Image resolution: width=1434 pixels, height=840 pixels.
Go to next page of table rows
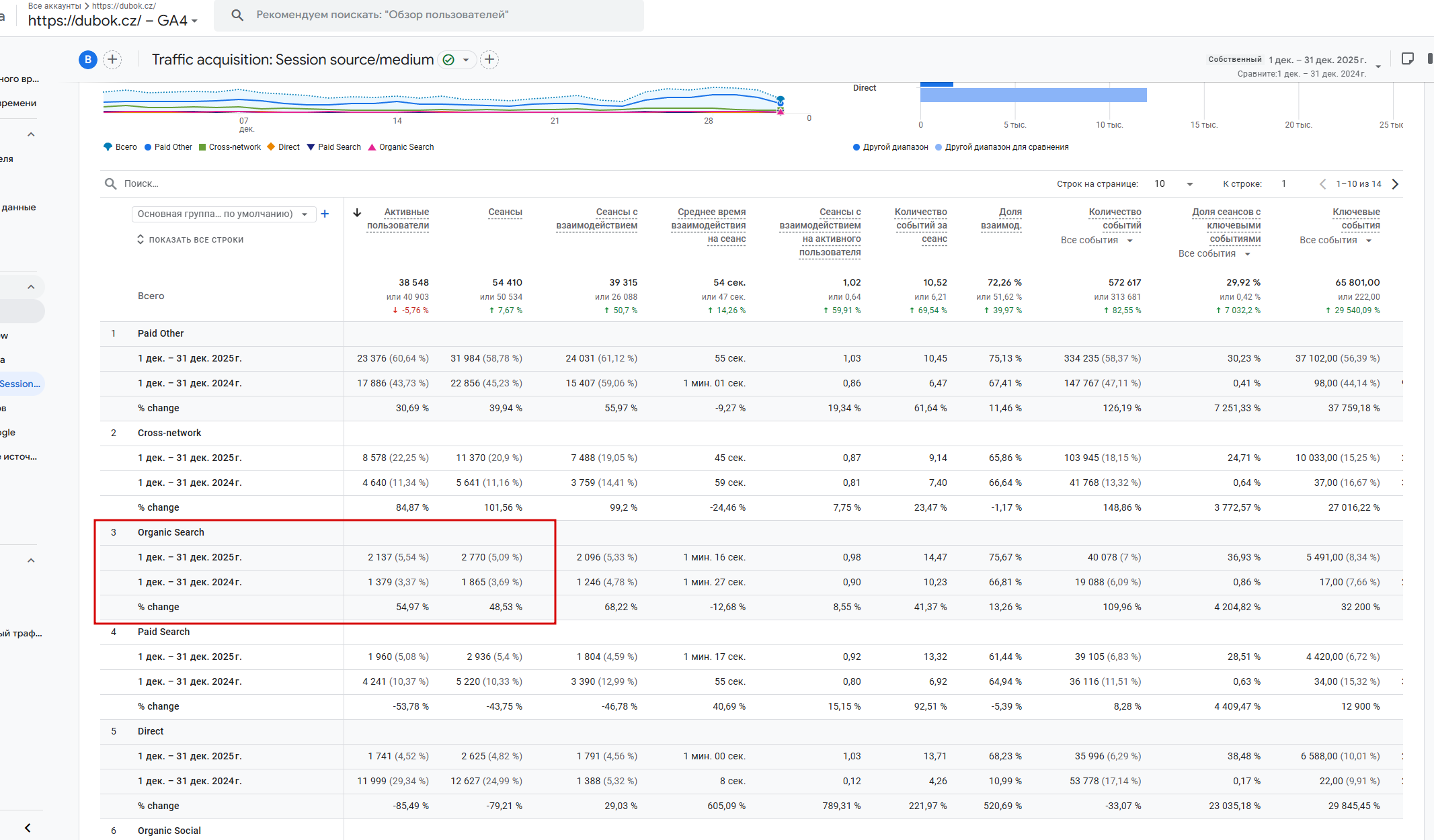1395,184
